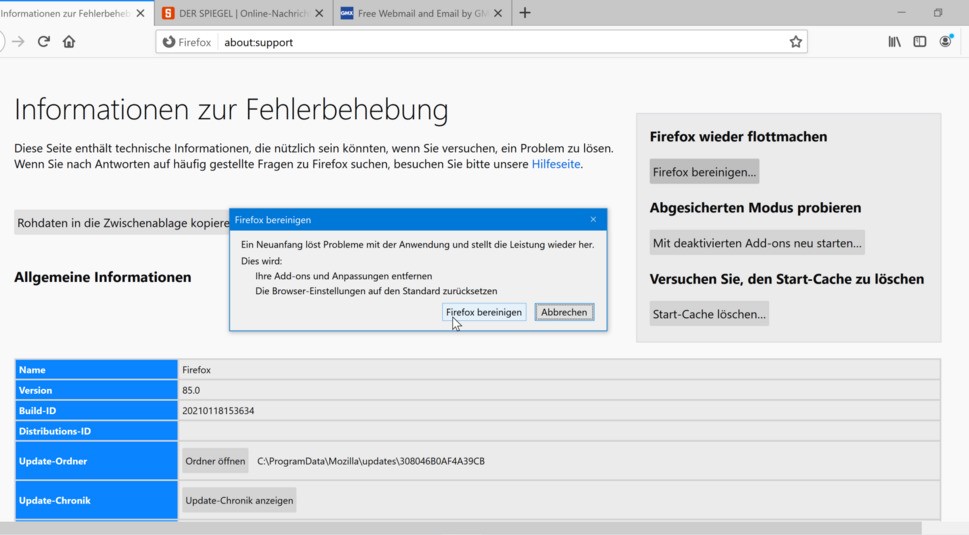969x535 pixels.
Task: Restore down the Firefox window
Action: pos(938,12)
